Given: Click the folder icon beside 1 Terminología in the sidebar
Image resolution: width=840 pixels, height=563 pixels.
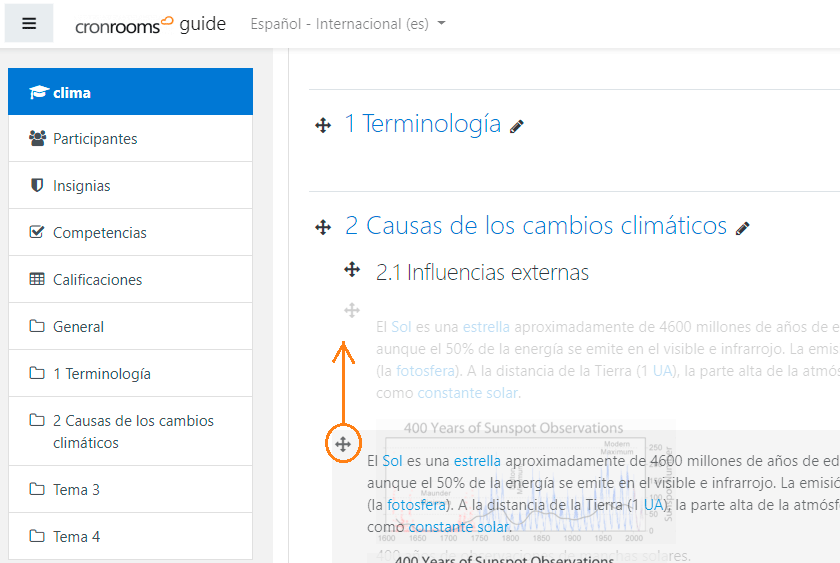Looking at the screenshot, I should tap(36, 373).
